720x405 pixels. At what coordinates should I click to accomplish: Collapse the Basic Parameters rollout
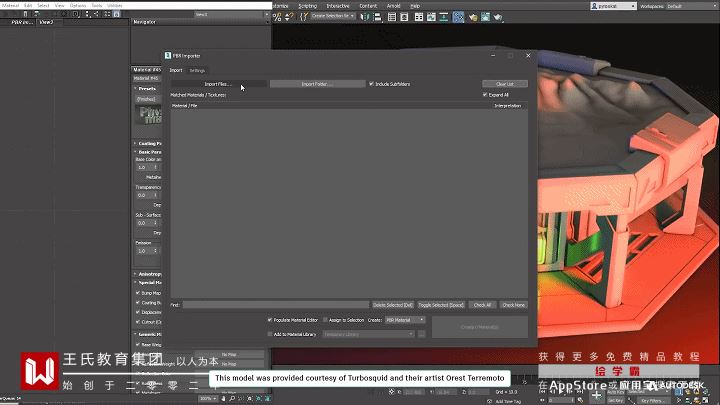pyautogui.click(x=147, y=152)
